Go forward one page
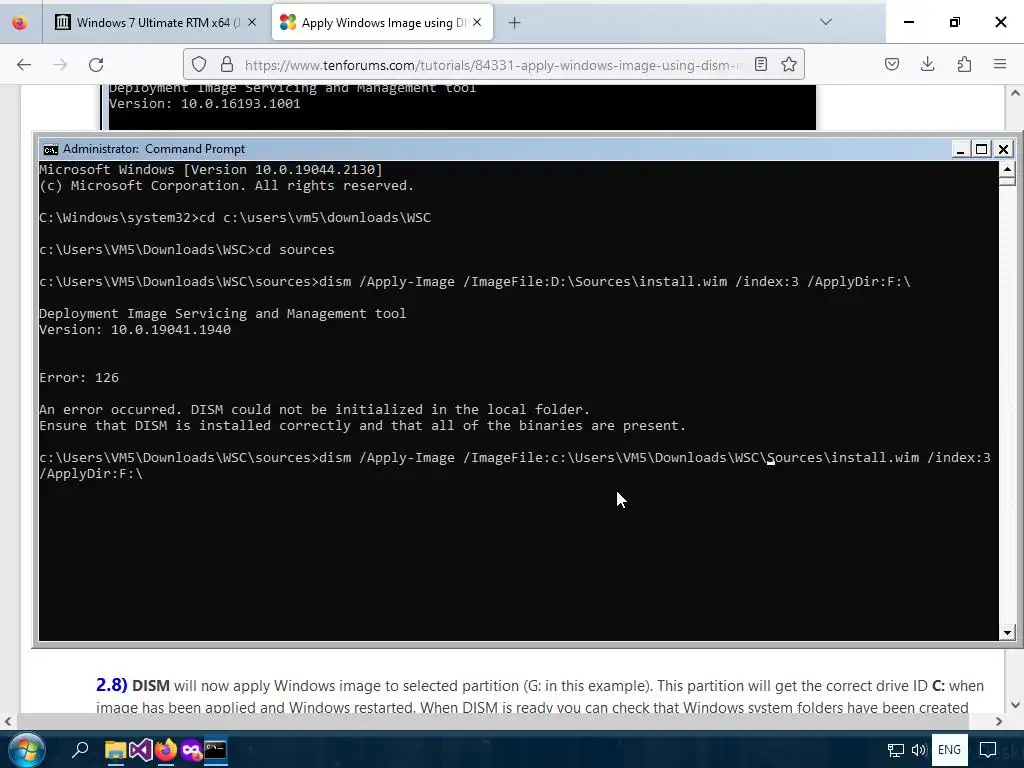 click(60, 65)
